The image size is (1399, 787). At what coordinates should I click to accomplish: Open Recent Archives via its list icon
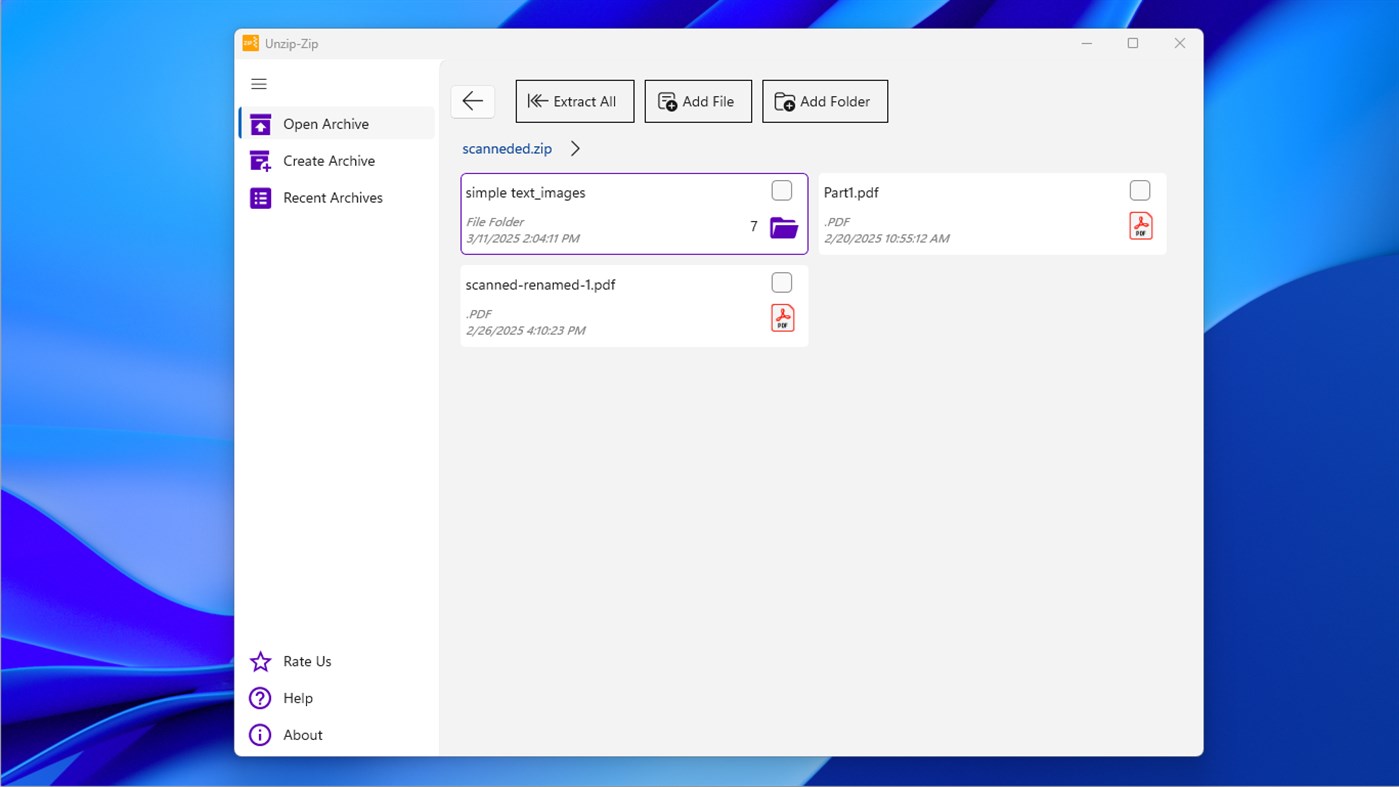[x=260, y=197]
